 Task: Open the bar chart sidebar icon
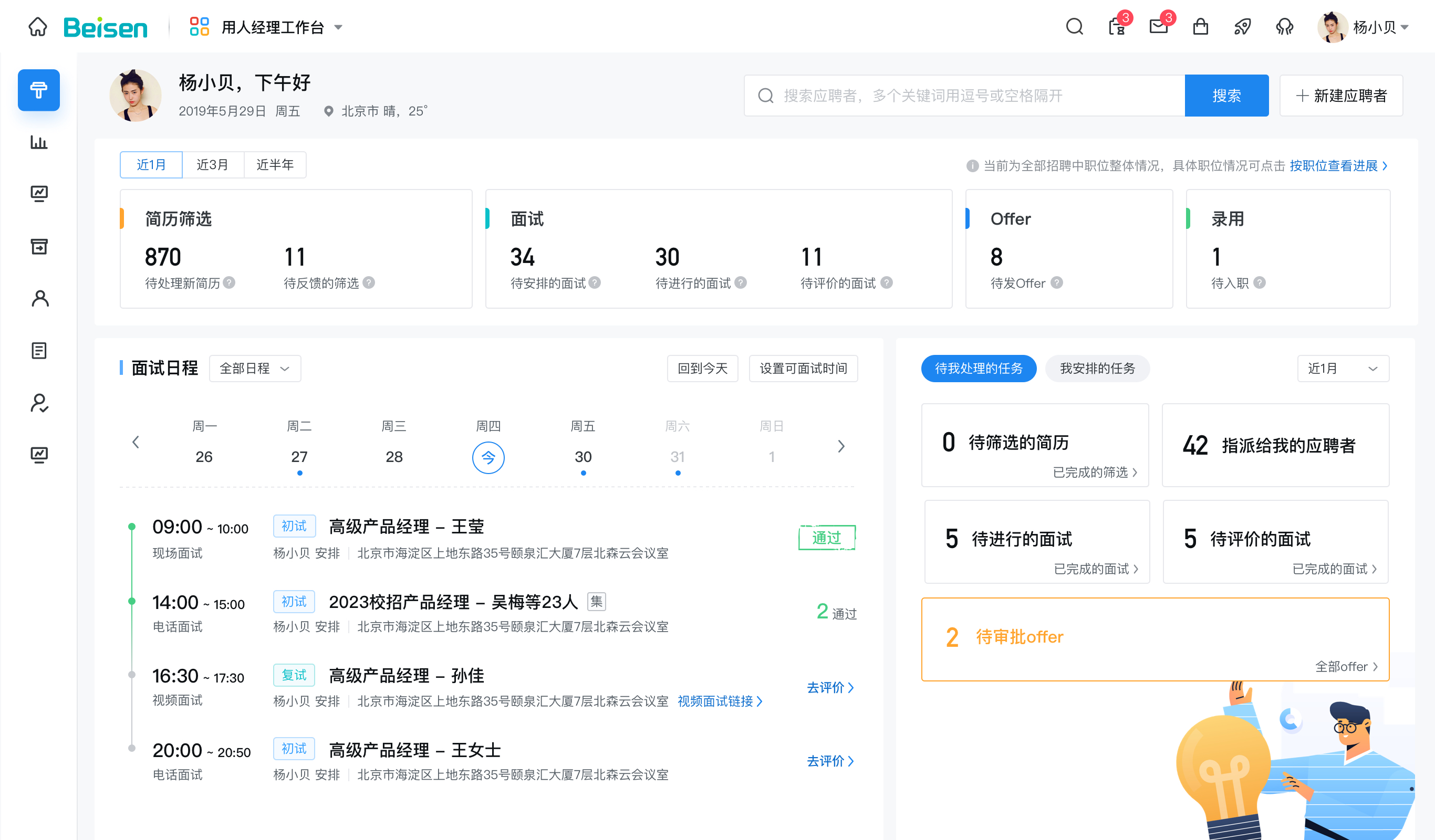[x=39, y=142]
